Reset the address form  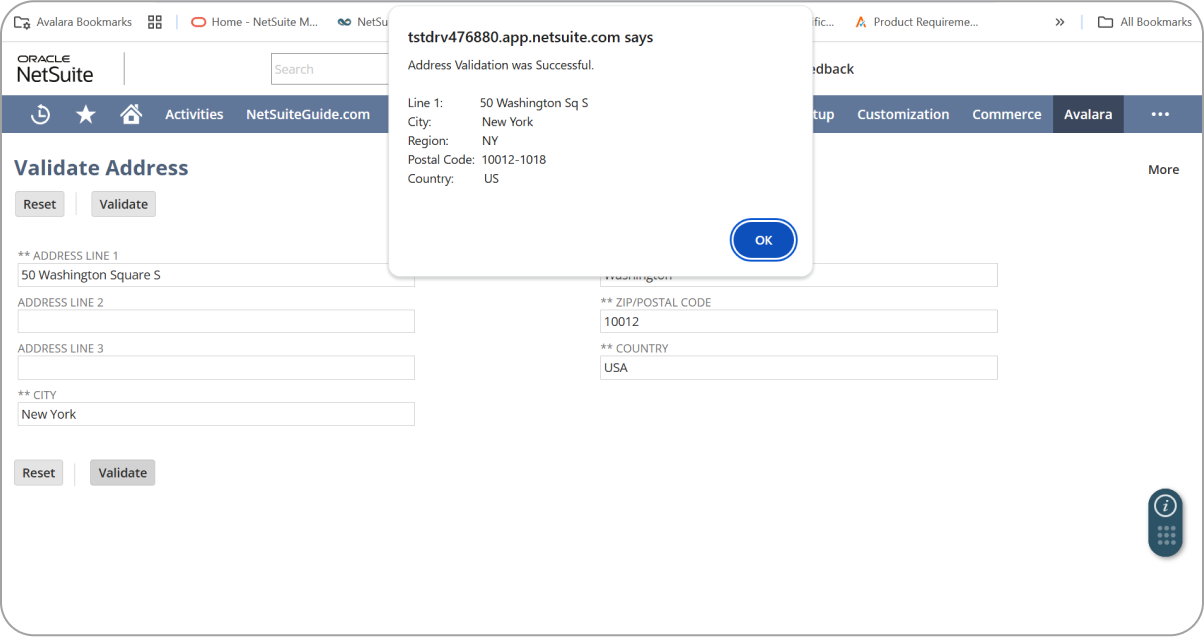point(39,203)
